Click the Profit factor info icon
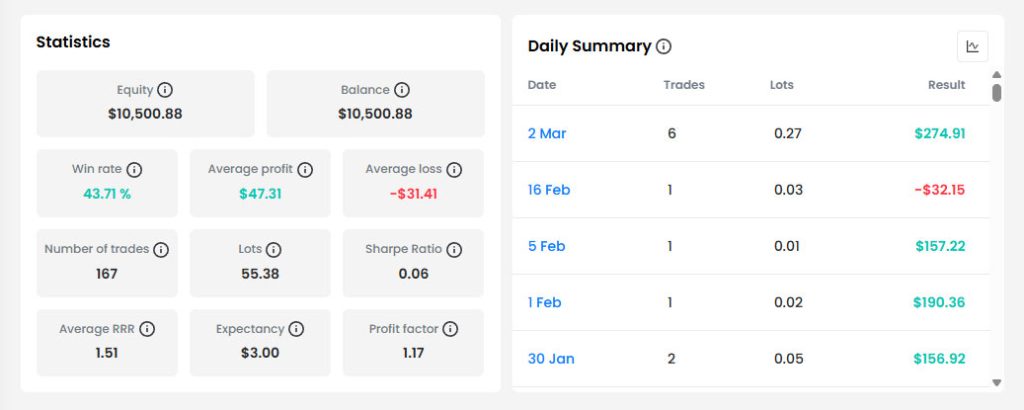Screen dimensions: 1024x410 click(450, 329)
